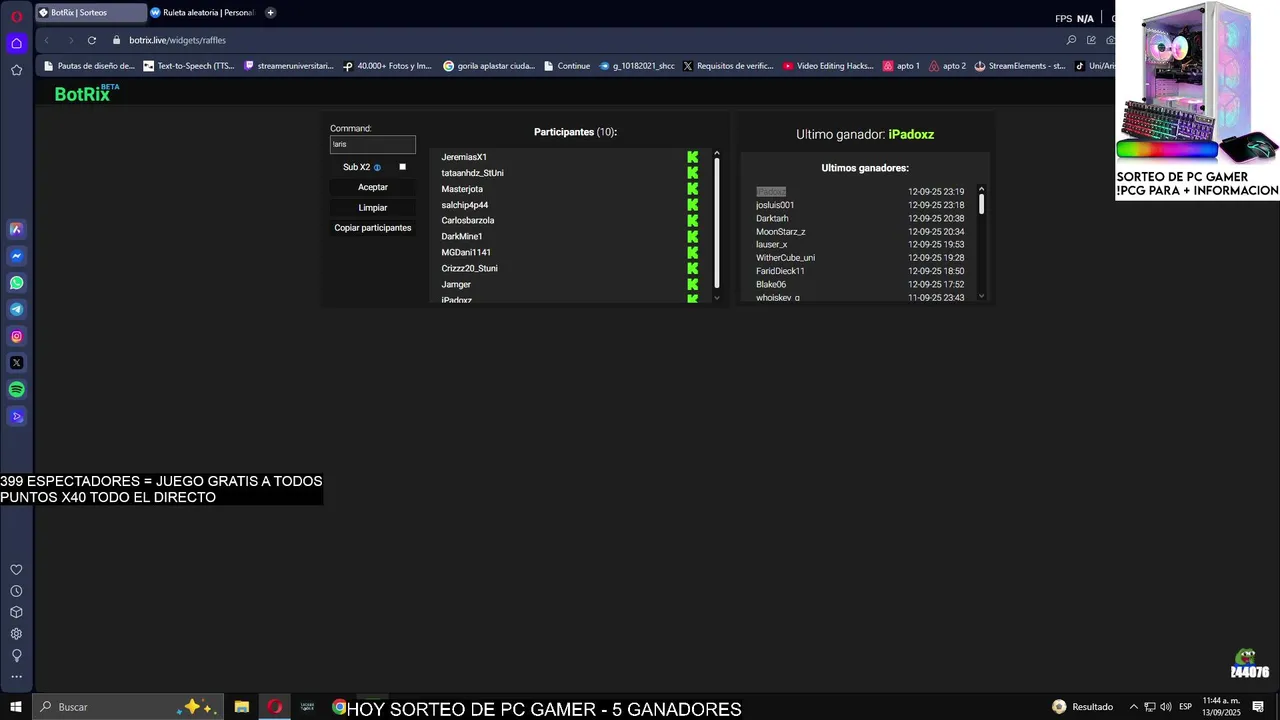Open the sidebar three-dot more options
This screenshot has width=1280, height=720.
[x=16, y=677]
